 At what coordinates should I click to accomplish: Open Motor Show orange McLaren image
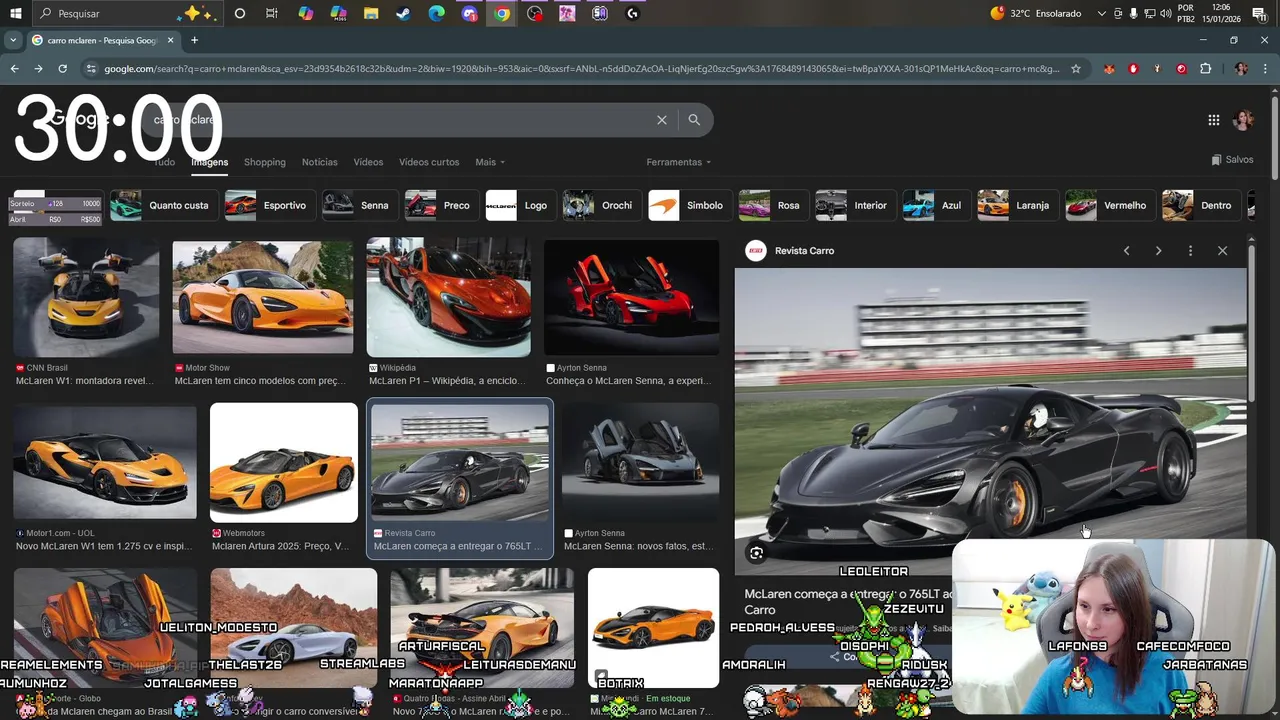click(263, 297)
